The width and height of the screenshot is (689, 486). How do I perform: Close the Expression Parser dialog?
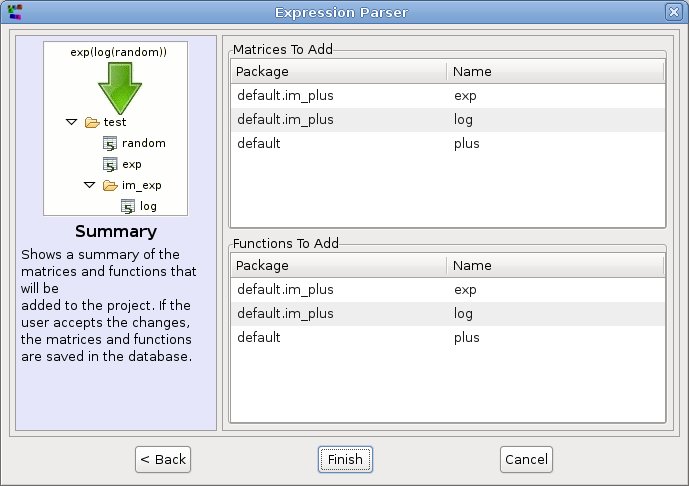(x=673, y=12)
